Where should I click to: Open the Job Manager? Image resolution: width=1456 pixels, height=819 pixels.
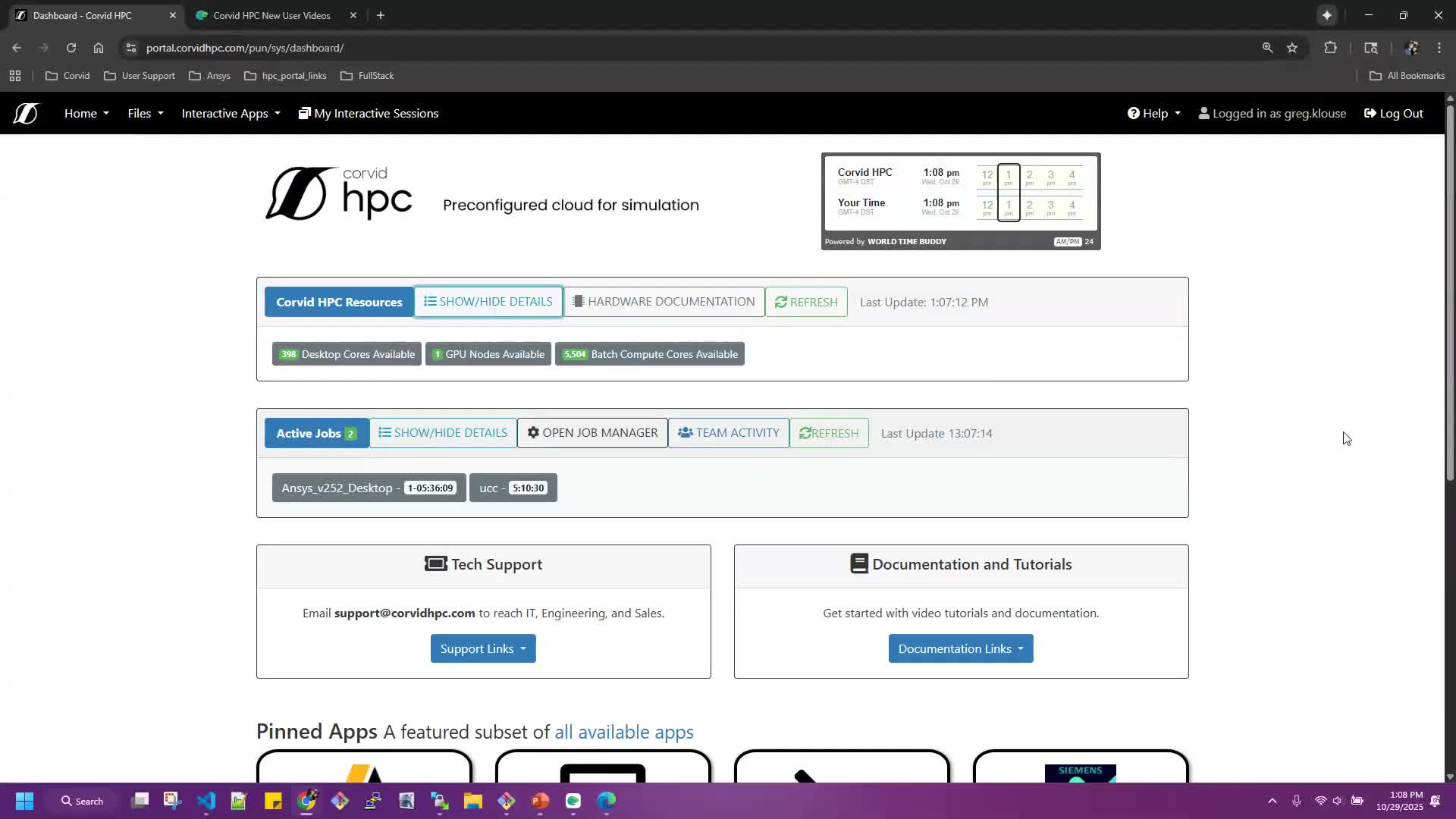(x=592, y=433)
